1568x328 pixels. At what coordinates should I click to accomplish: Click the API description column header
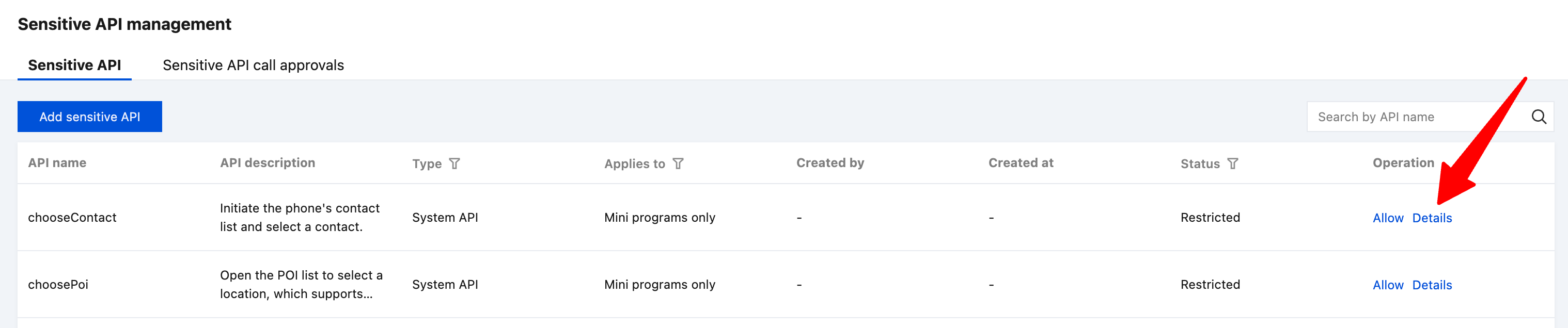(x=267, y=163)
